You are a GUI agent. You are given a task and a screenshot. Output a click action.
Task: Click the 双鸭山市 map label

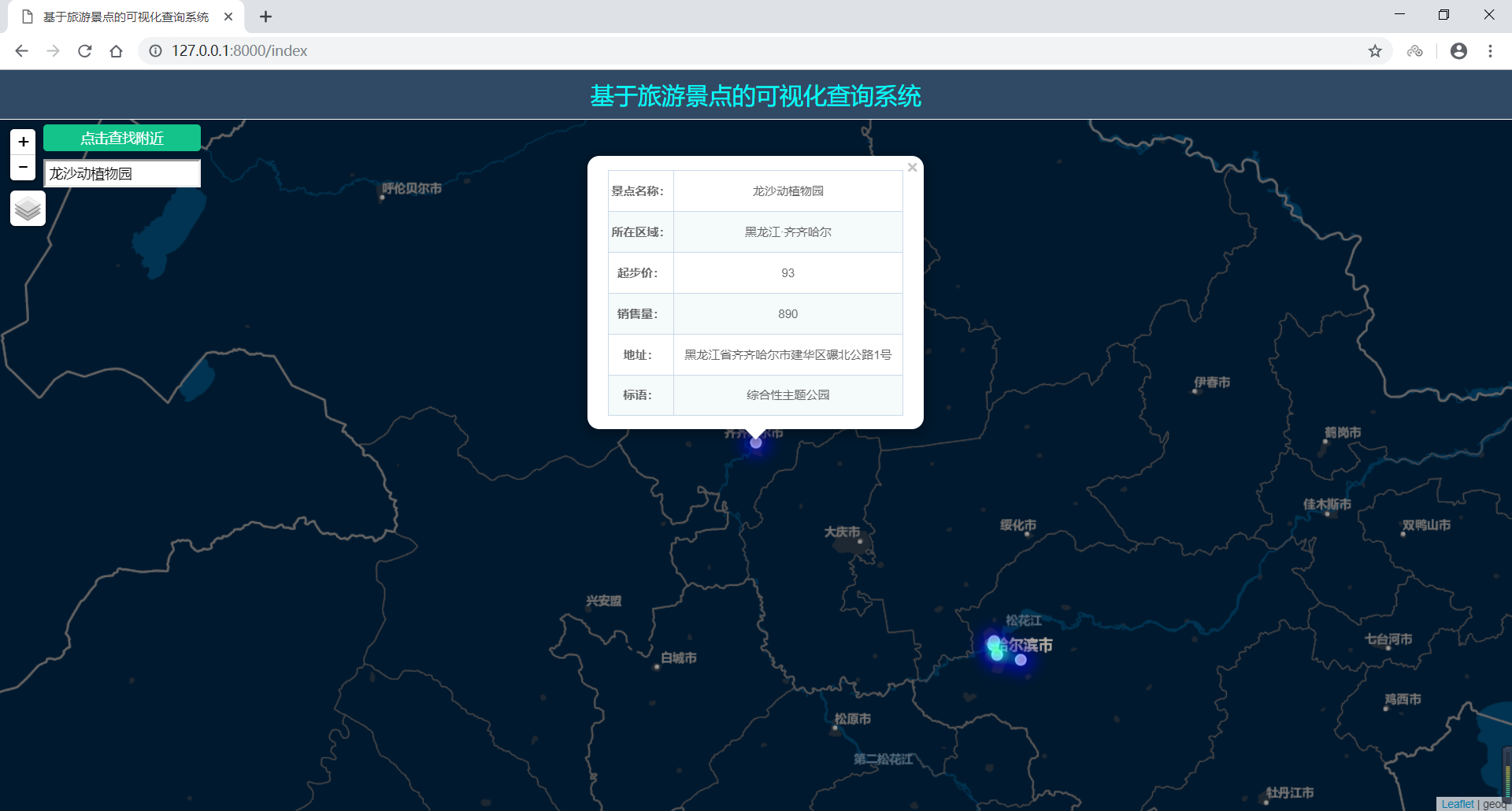(1426, 524)
